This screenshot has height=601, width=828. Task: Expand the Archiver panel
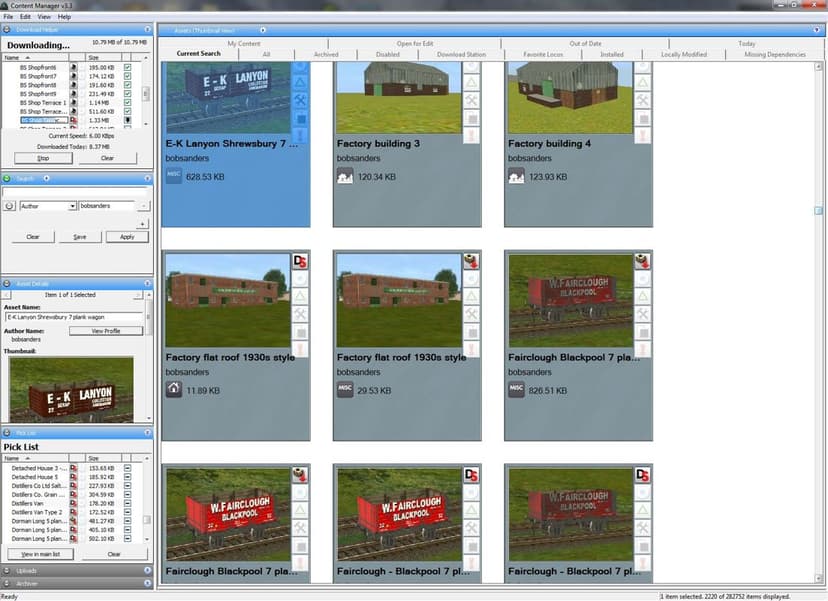pyautogui.click(x=148, y=583)
